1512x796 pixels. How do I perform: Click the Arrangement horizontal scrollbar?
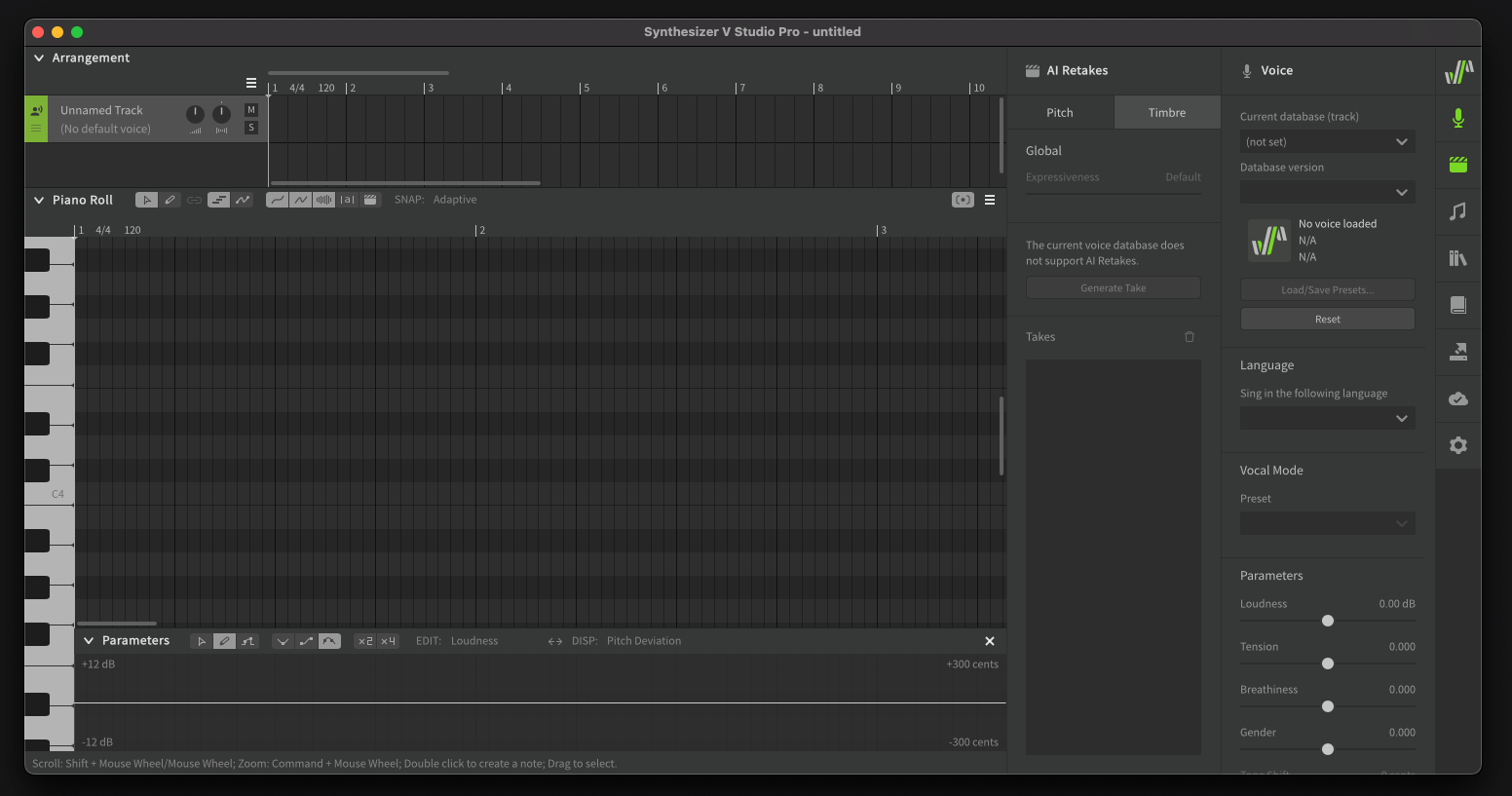(x=405, y=183)
